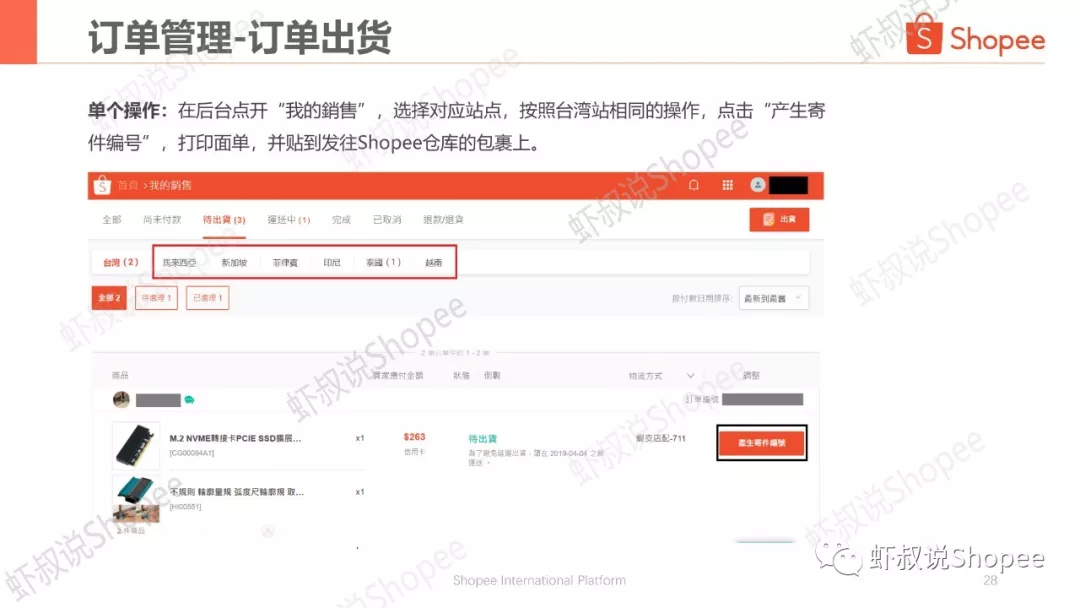Click the Shopee logo at slide top right
Screen dimensions: 1080x608
pos(975,34)
